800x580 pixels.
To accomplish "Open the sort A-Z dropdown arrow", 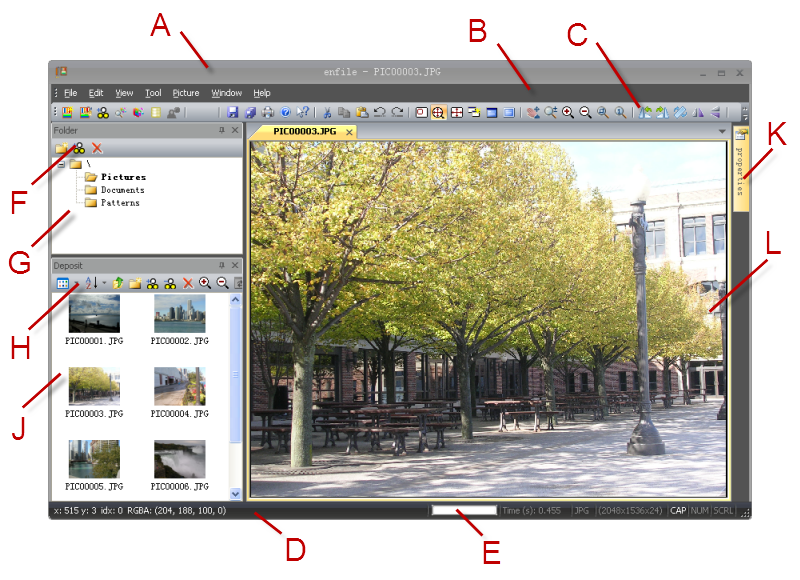I will click(104, 284).
